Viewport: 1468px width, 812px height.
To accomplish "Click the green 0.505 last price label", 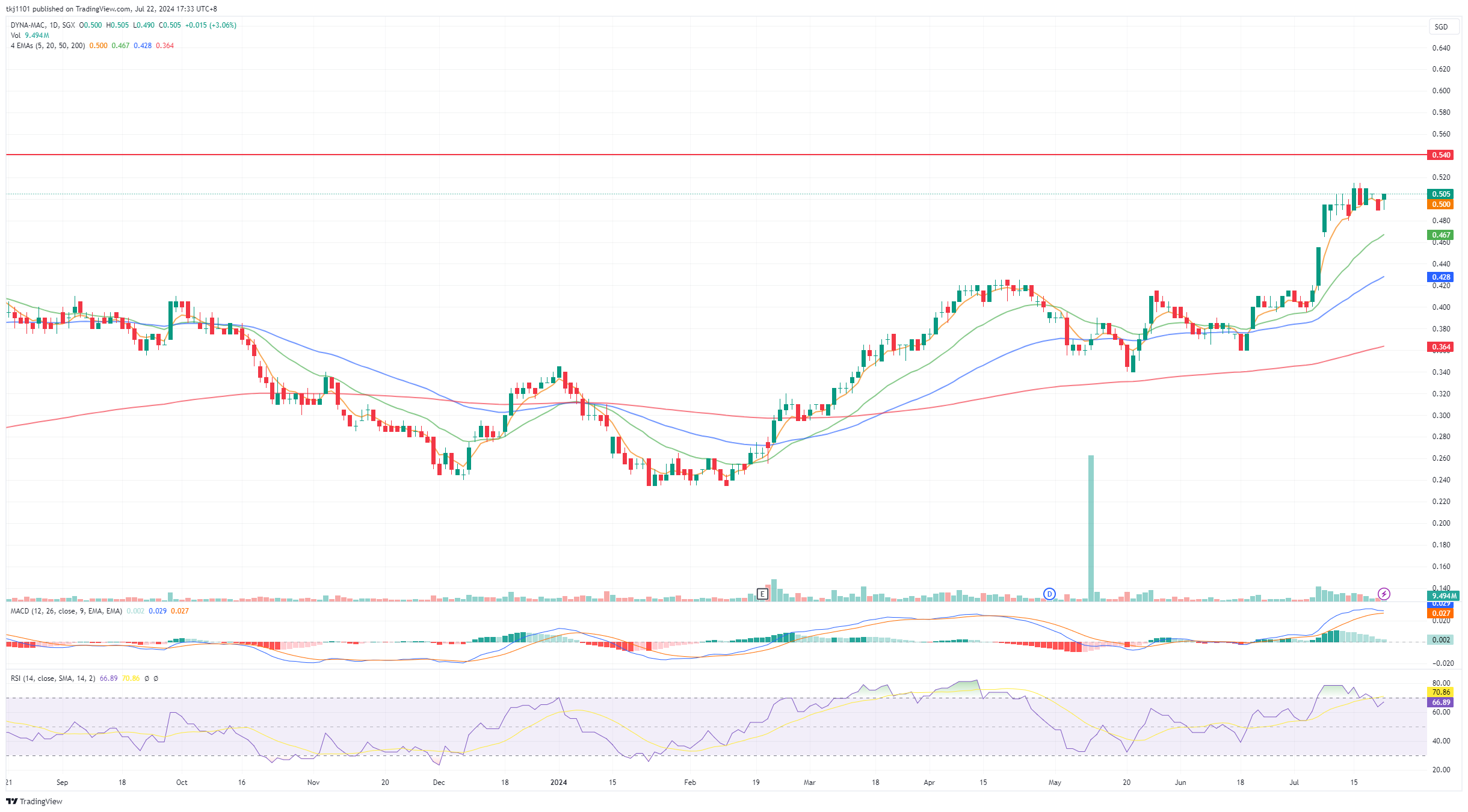I will click(1440, 194).
